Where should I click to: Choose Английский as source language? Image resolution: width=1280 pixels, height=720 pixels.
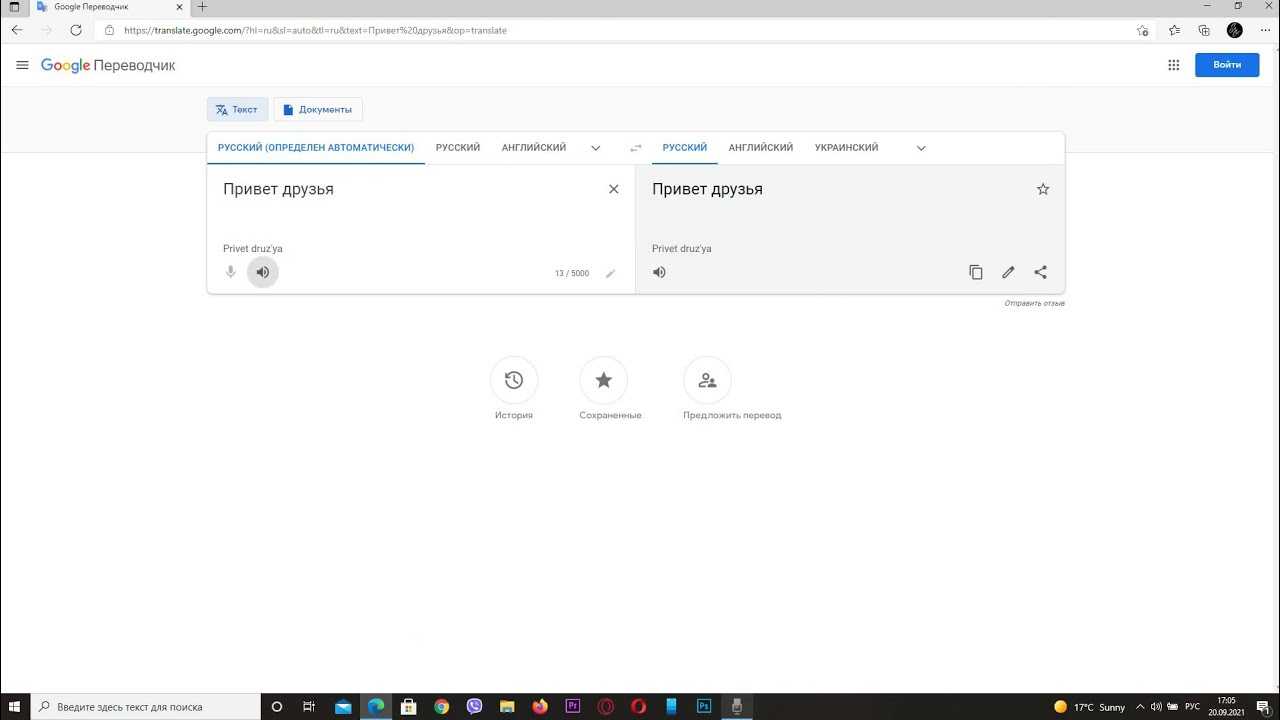click(534, 148)
